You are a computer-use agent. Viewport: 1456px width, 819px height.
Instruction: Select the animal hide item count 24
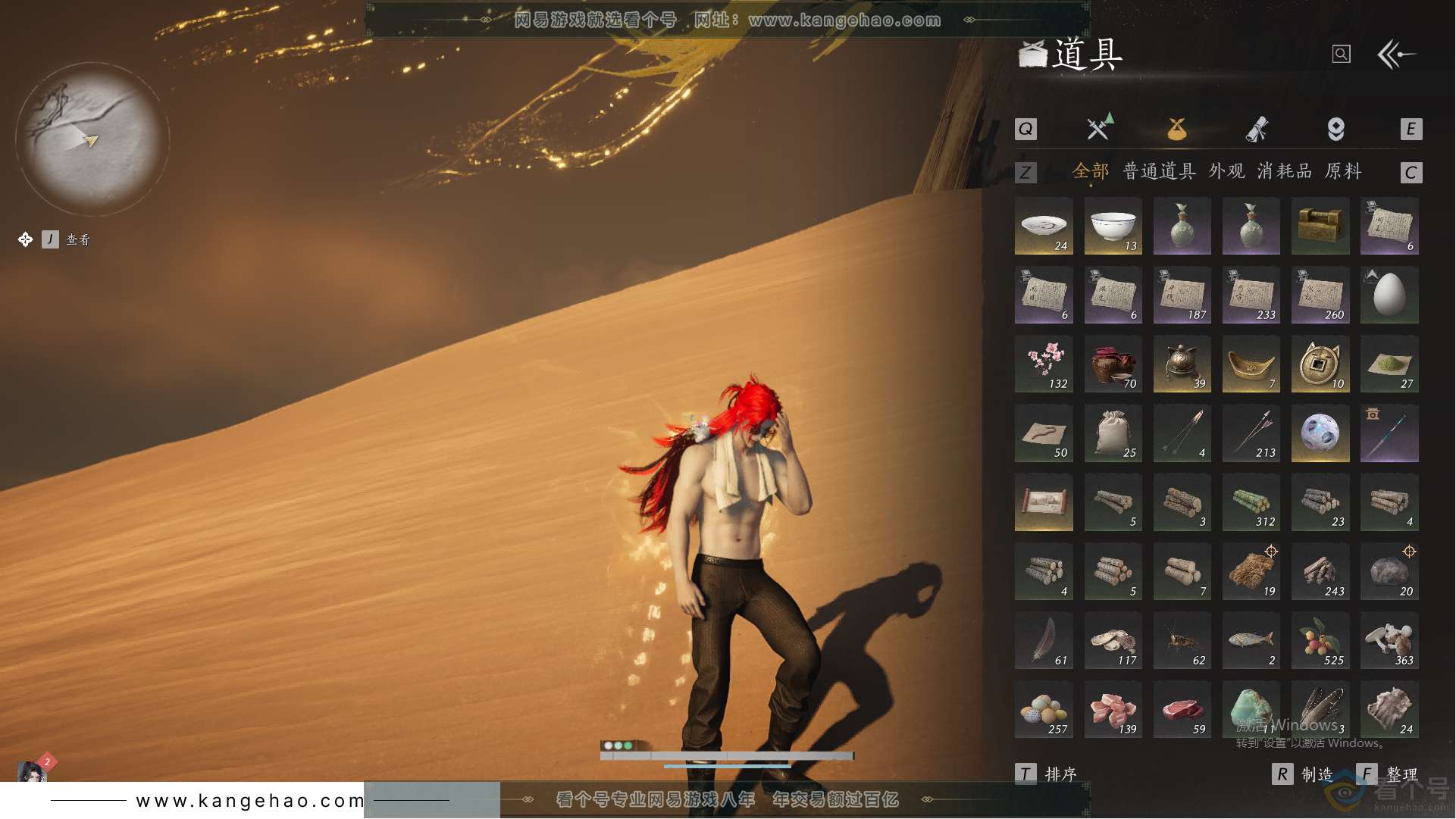[1389, 709]
